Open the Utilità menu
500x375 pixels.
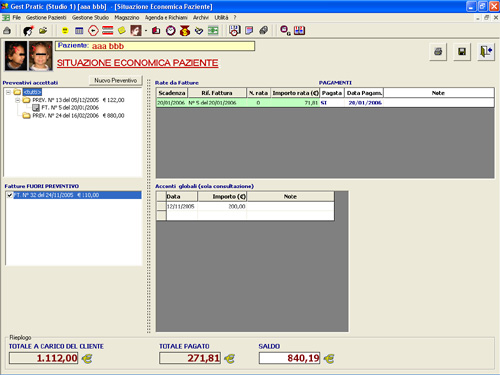coord(221,18)
